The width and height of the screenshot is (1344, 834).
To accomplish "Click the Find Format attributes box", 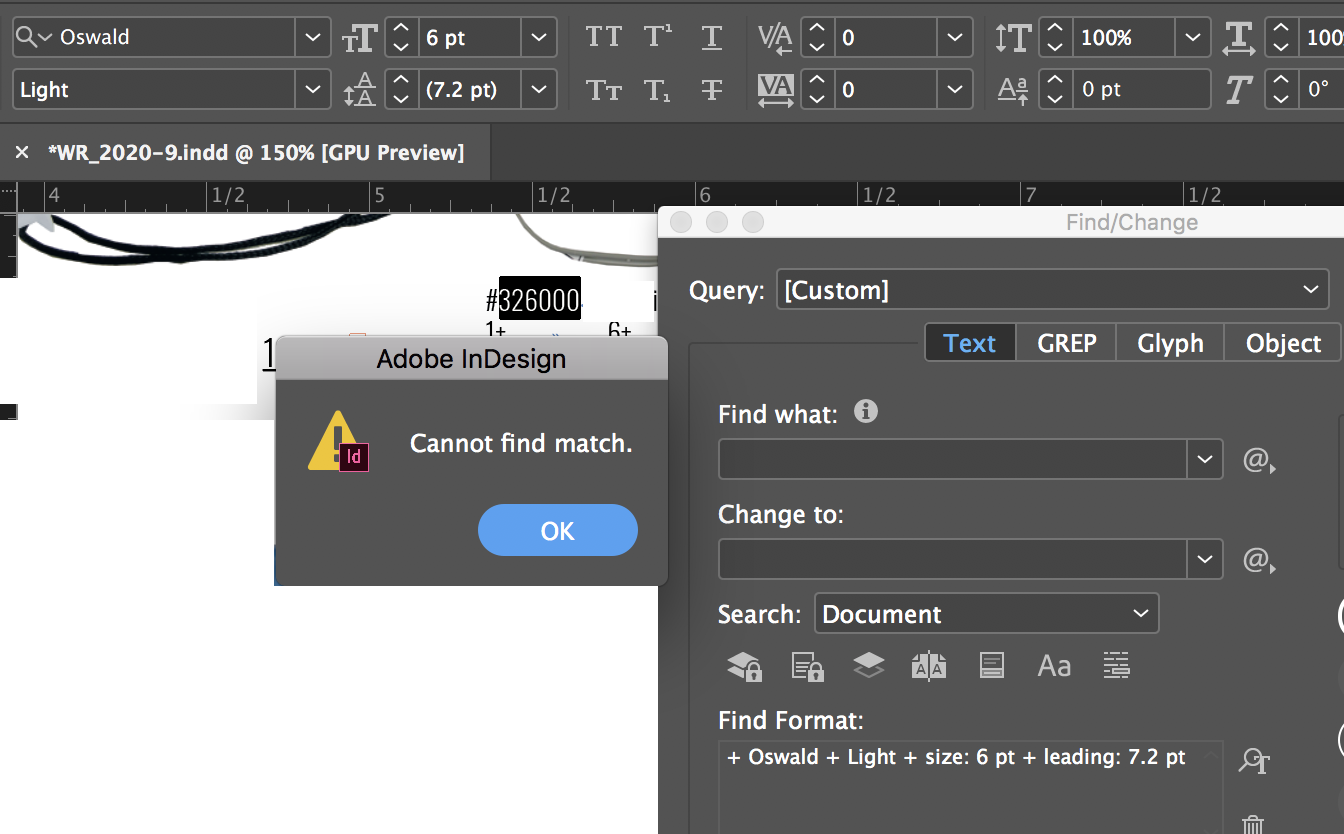I will 970,787.
